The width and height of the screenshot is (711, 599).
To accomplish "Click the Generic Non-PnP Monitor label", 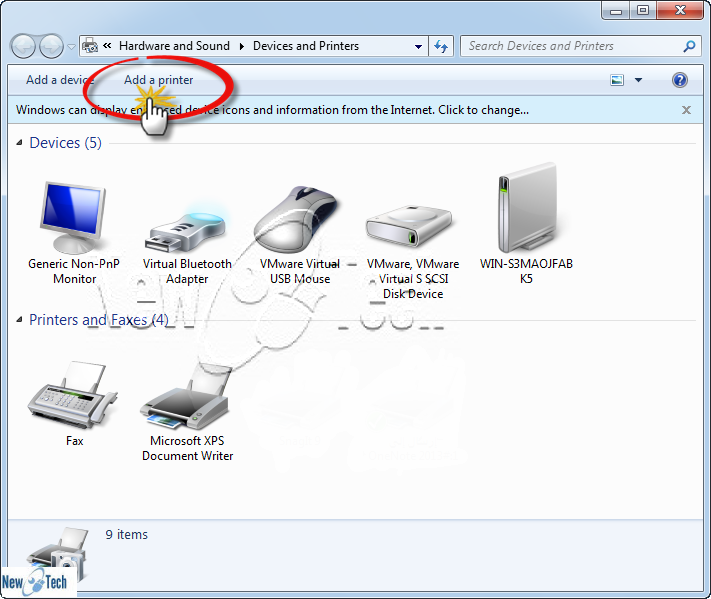I will (x=74, y=271).
